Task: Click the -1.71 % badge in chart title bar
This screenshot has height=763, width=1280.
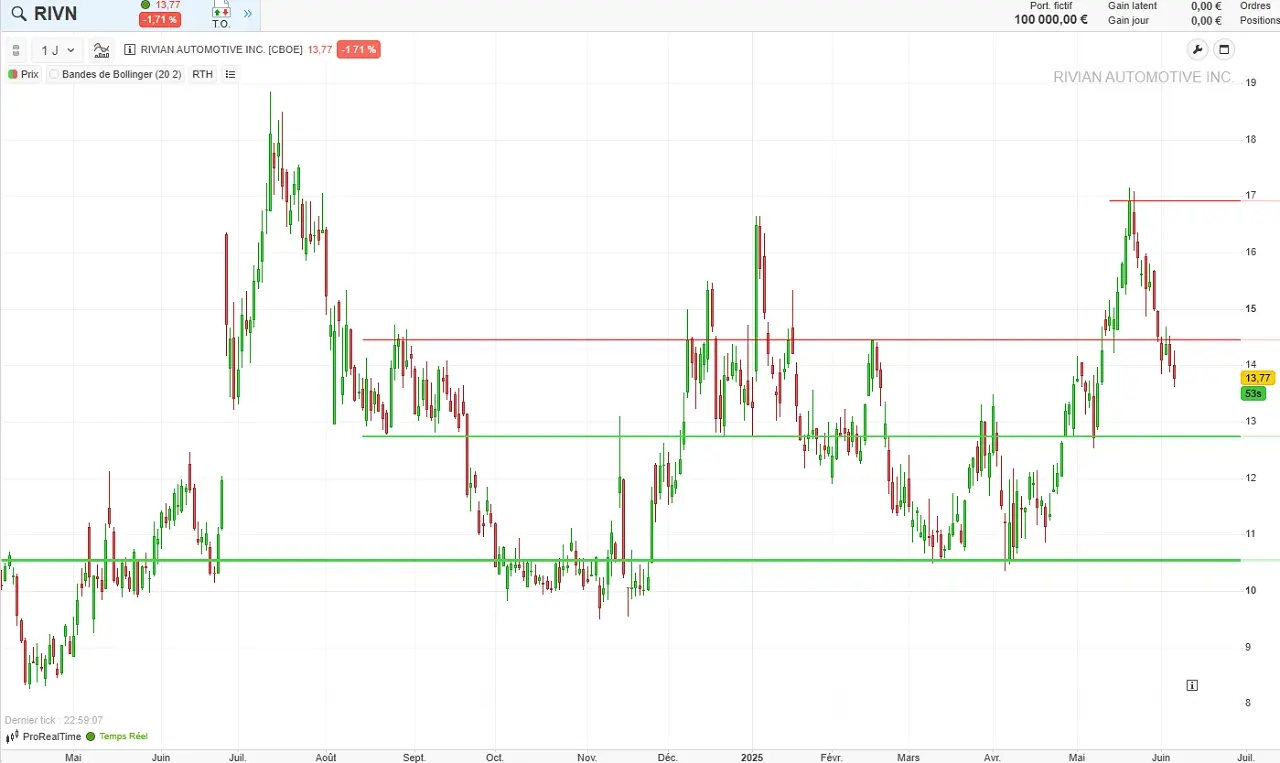Action: point(358,49)
